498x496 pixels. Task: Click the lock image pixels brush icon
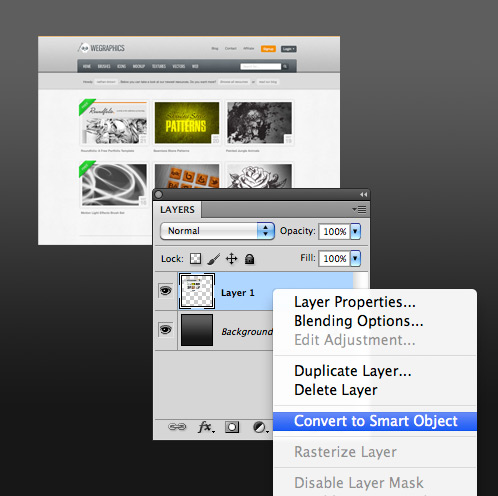click(213, 259)
